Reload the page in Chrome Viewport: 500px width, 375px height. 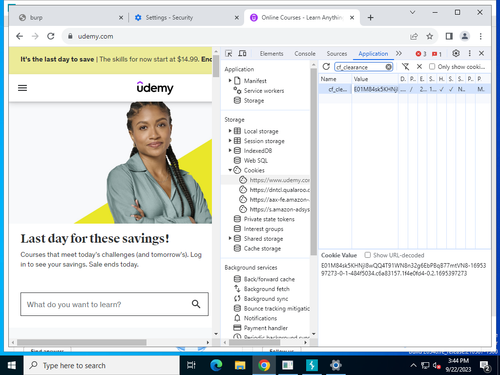(x=51, y=36)
